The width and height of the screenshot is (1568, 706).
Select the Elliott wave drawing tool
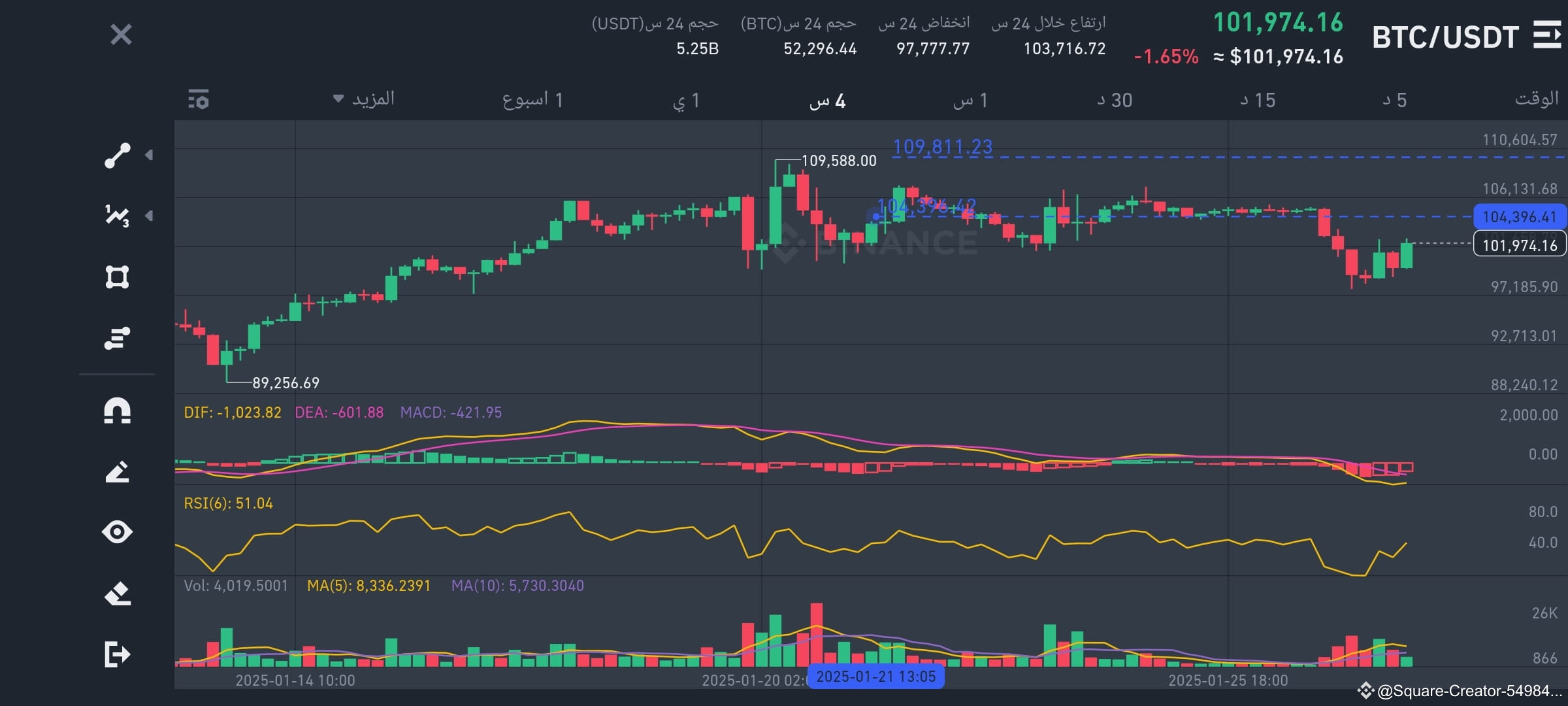pos(118,216)
